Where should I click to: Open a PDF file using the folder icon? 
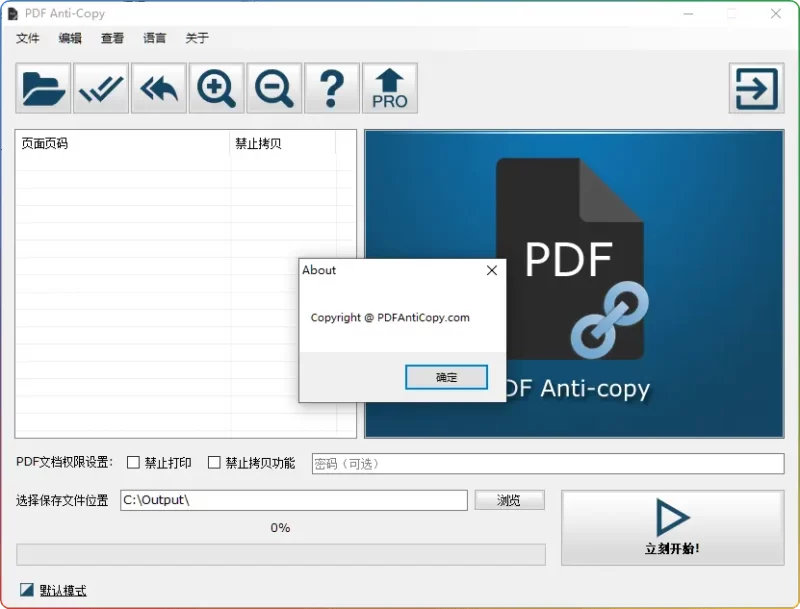click(x=43, y=88)
